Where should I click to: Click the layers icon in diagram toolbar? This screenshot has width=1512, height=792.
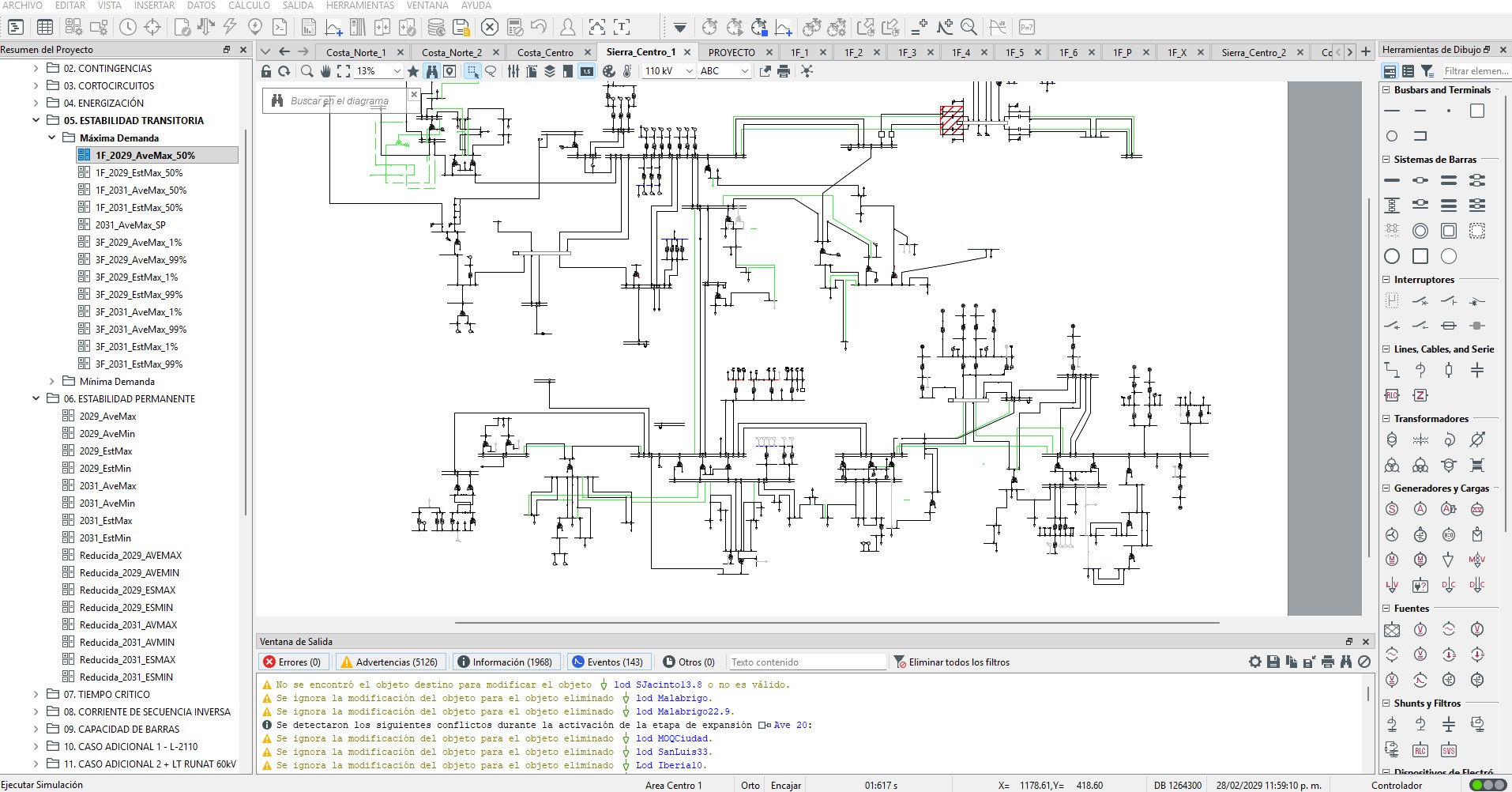coord(550,71)
